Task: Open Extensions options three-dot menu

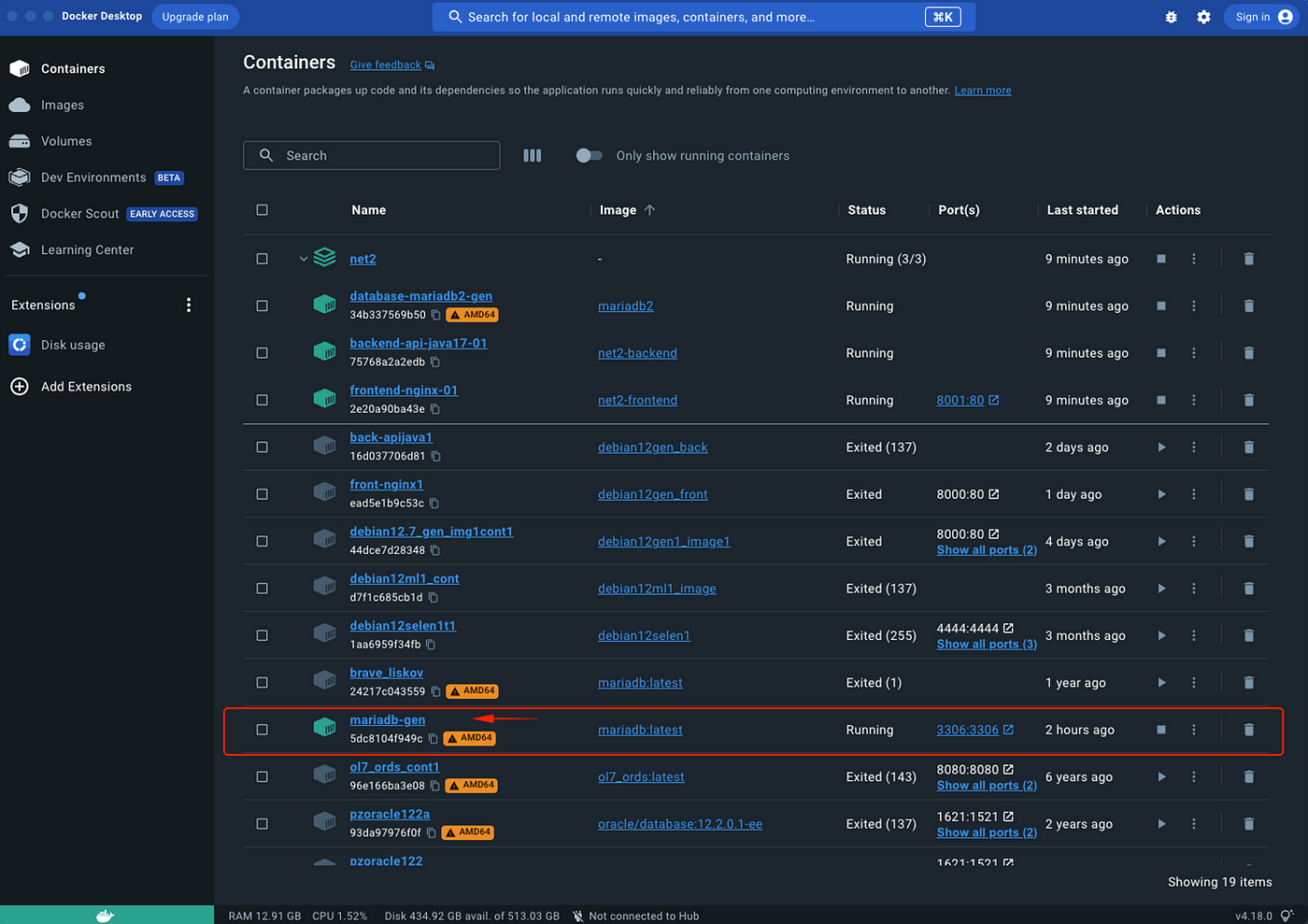Action: point(189,306)
